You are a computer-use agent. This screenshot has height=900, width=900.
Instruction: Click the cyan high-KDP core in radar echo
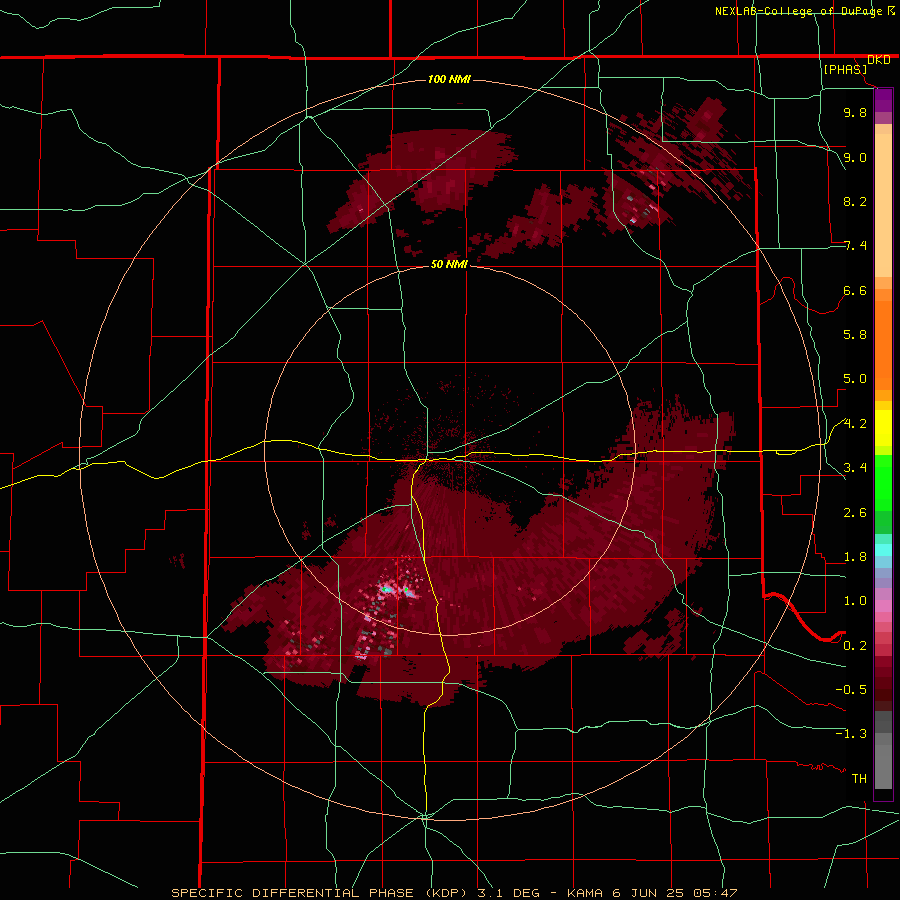387,589
